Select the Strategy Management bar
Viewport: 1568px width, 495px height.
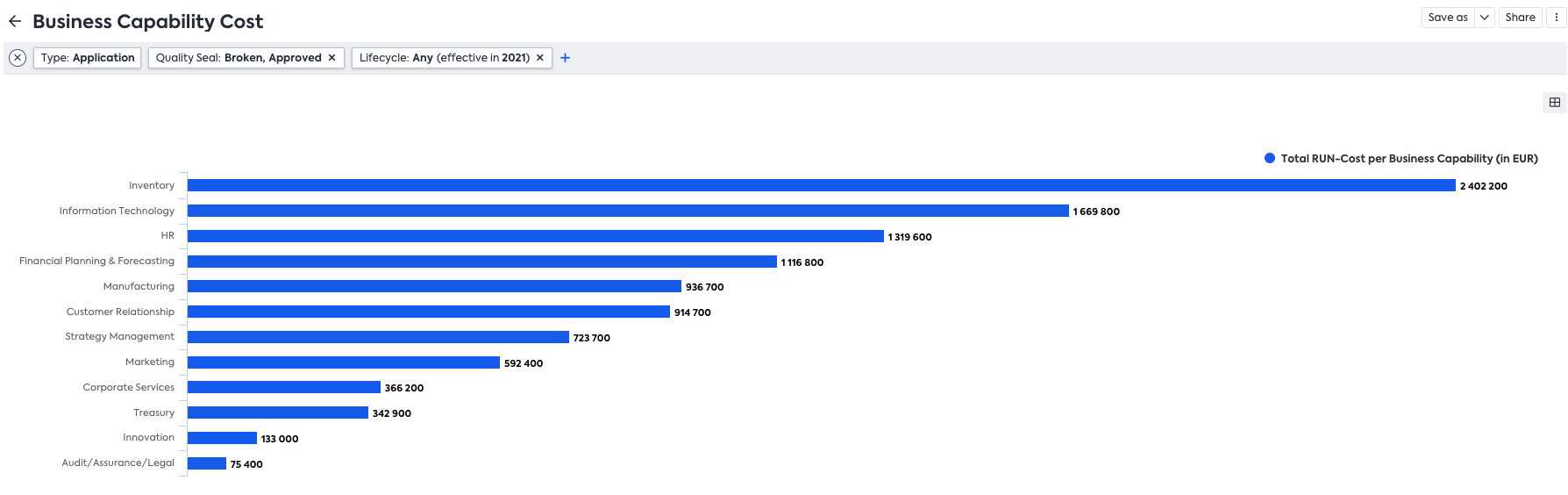click(378, 337)
